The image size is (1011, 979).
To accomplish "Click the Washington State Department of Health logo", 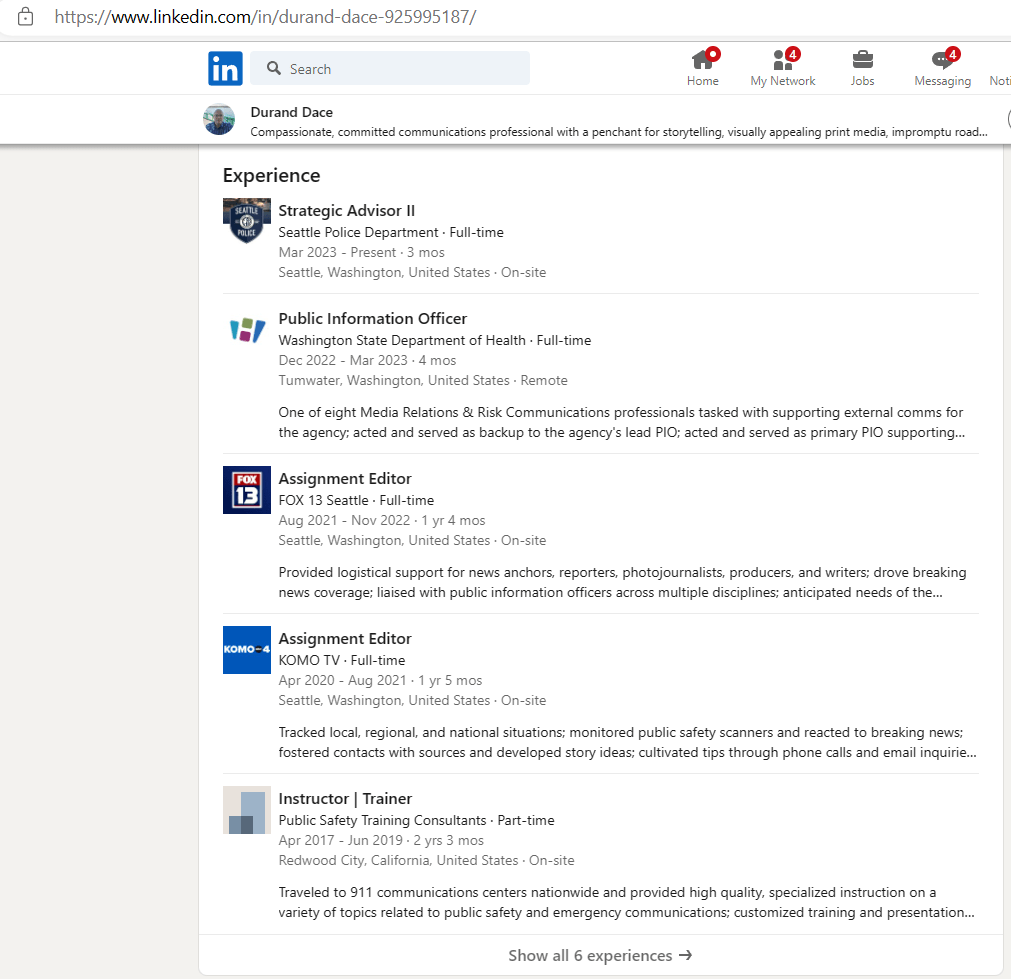I will tap(246, 330).
